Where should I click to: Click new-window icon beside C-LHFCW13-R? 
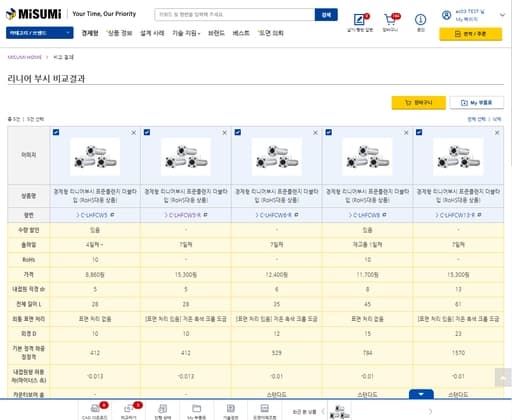tap(479, 215)
